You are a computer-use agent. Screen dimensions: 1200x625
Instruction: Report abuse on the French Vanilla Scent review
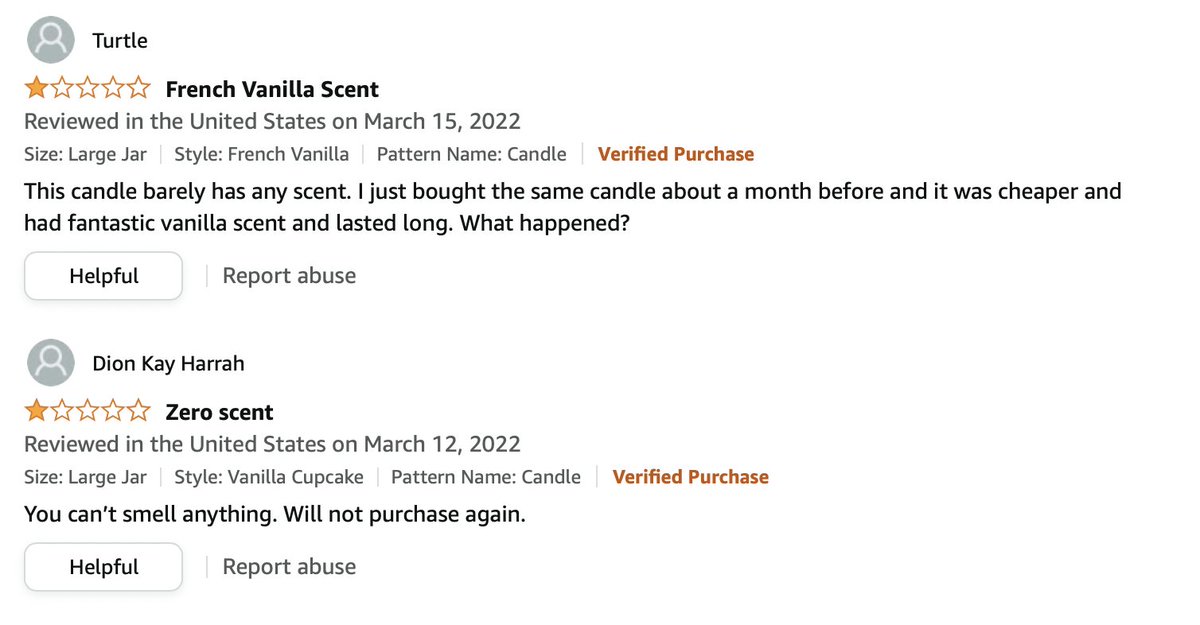[289, 276]
